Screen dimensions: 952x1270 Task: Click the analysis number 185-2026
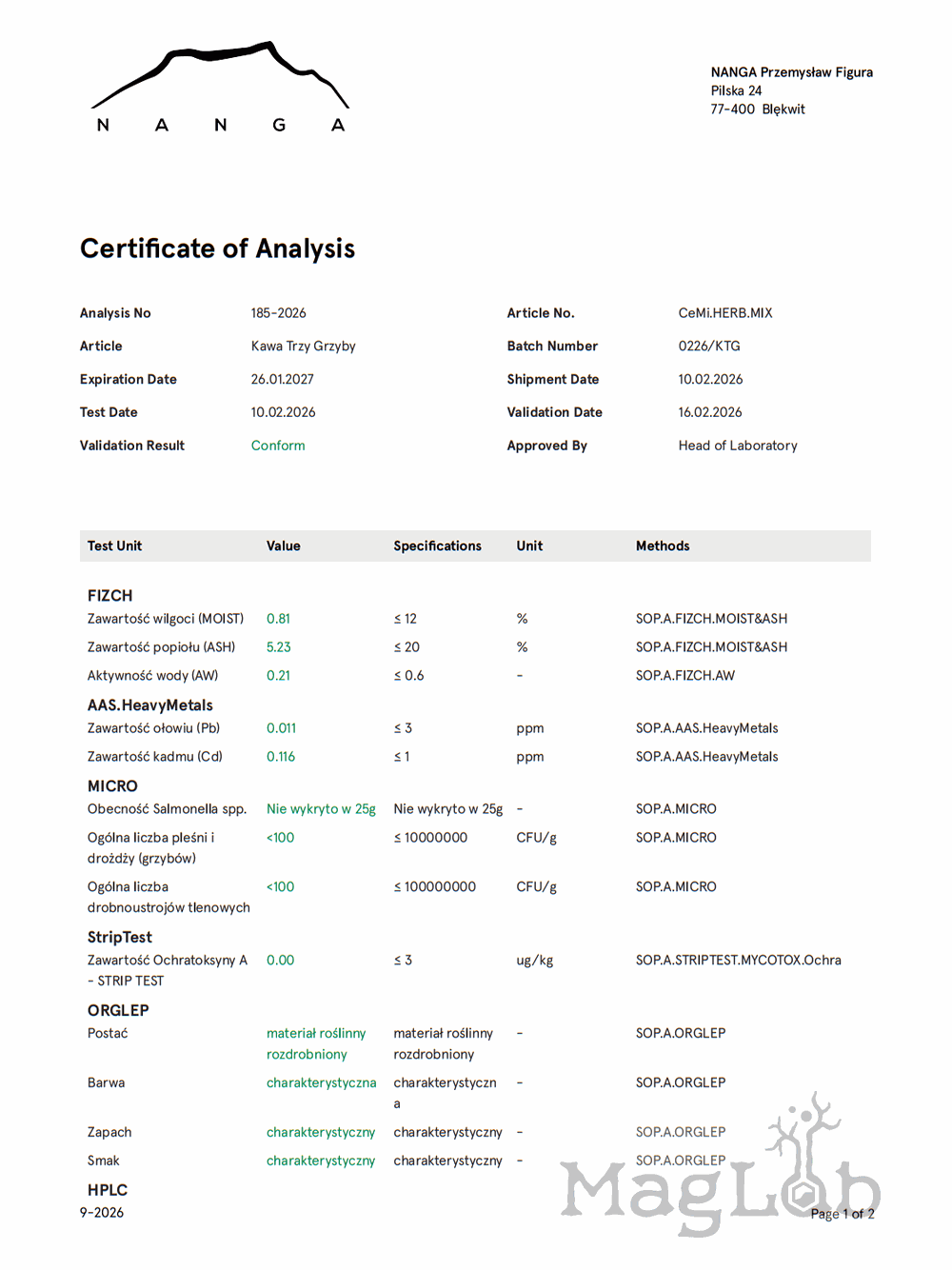pos(278,313)
